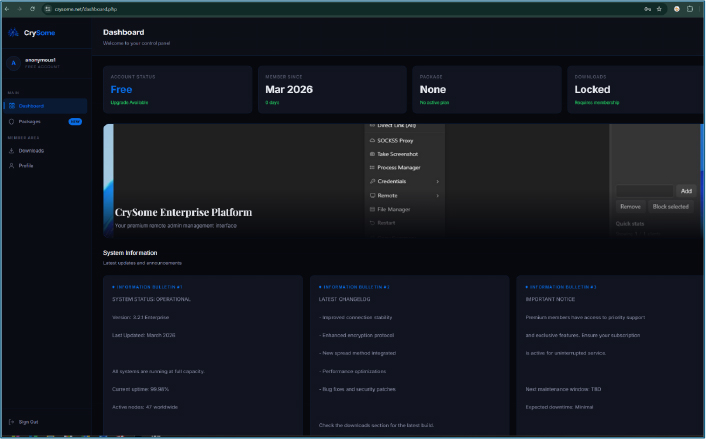Expand the Remote submenu arrow
This screenshot has width=706, height=439.
(x=438, y=195)
